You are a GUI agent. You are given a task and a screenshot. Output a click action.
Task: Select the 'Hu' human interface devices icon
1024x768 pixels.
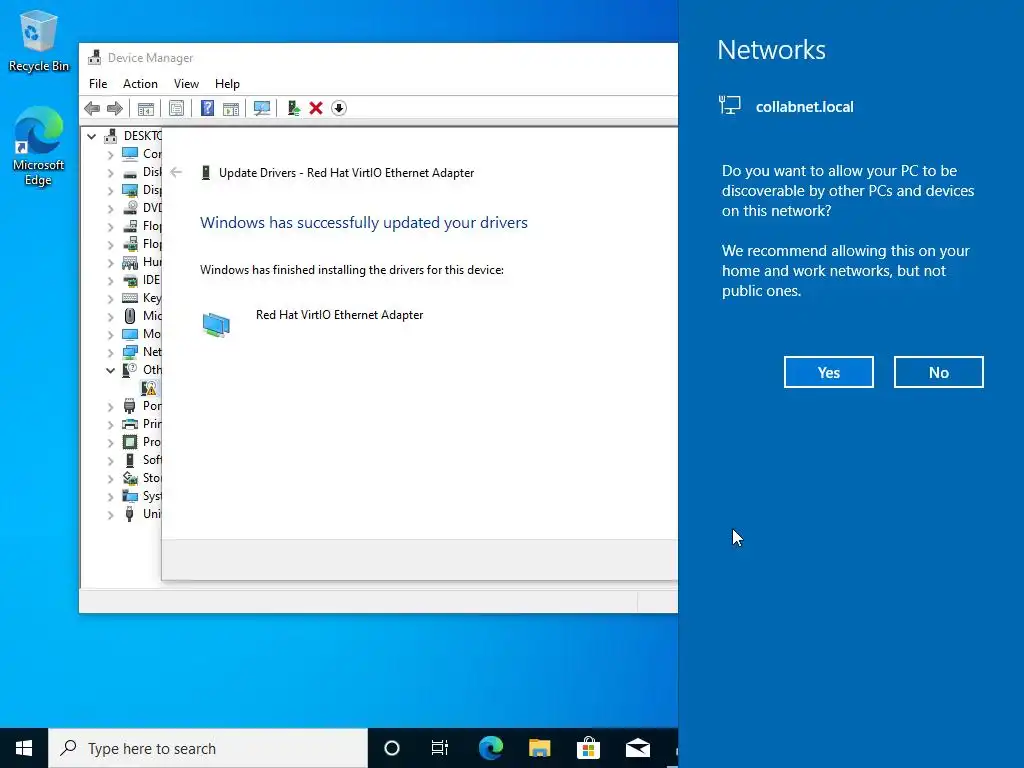click(130, 263)
